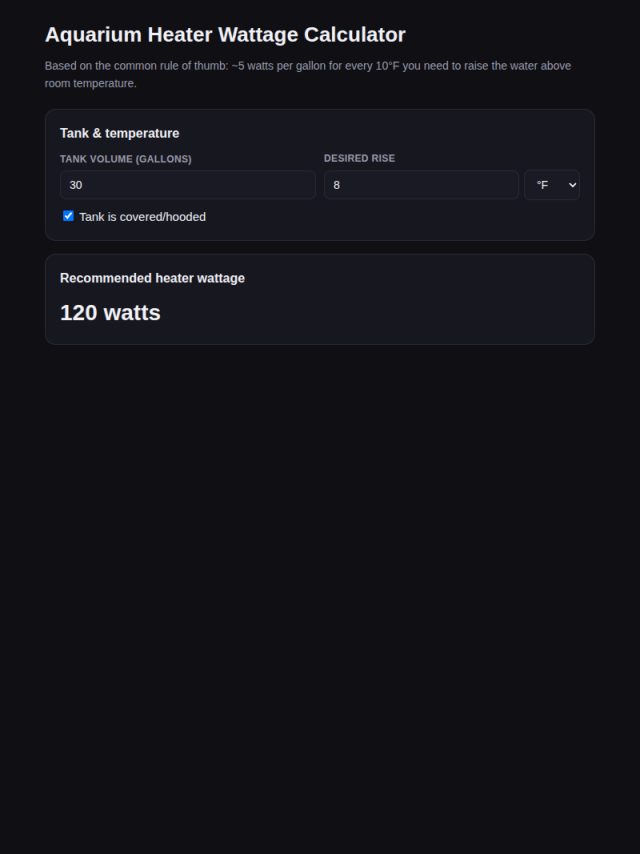Click the 'Tank is covered/hooded' label text

point(143,217)
